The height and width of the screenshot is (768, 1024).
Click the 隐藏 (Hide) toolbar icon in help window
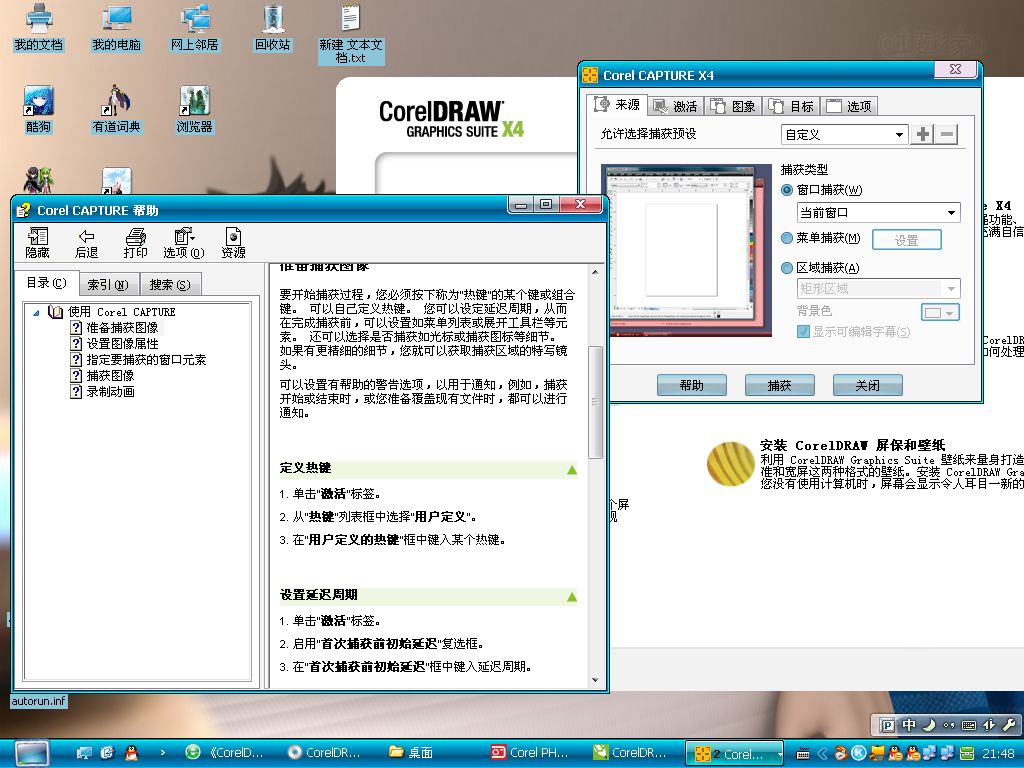[37, 242]
